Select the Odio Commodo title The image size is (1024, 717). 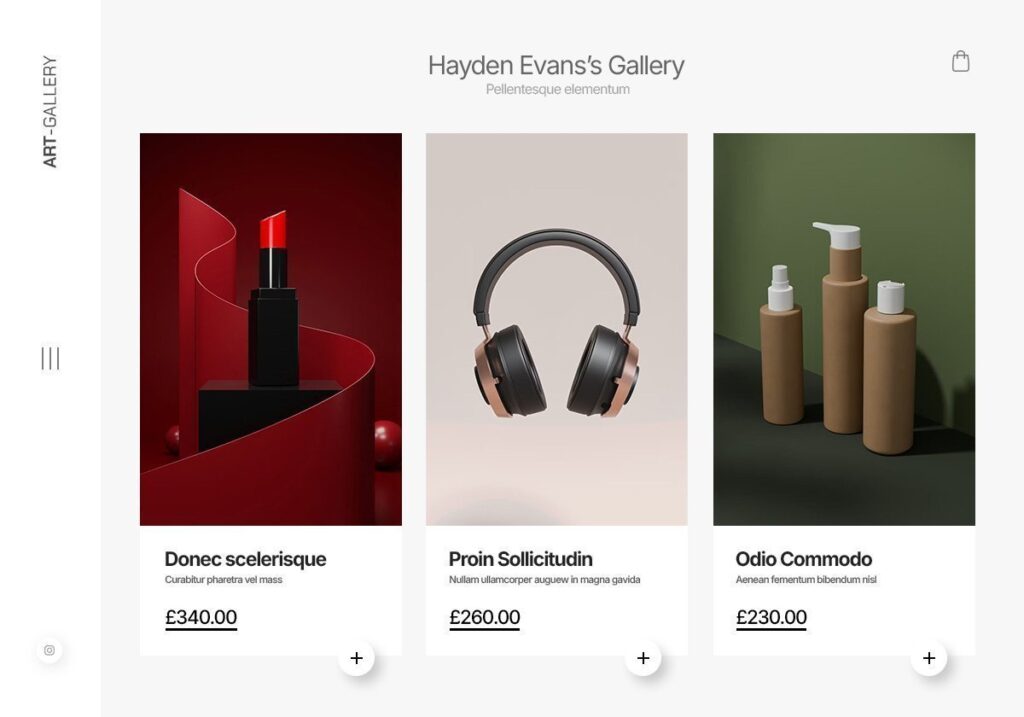[x=803, y=559]
